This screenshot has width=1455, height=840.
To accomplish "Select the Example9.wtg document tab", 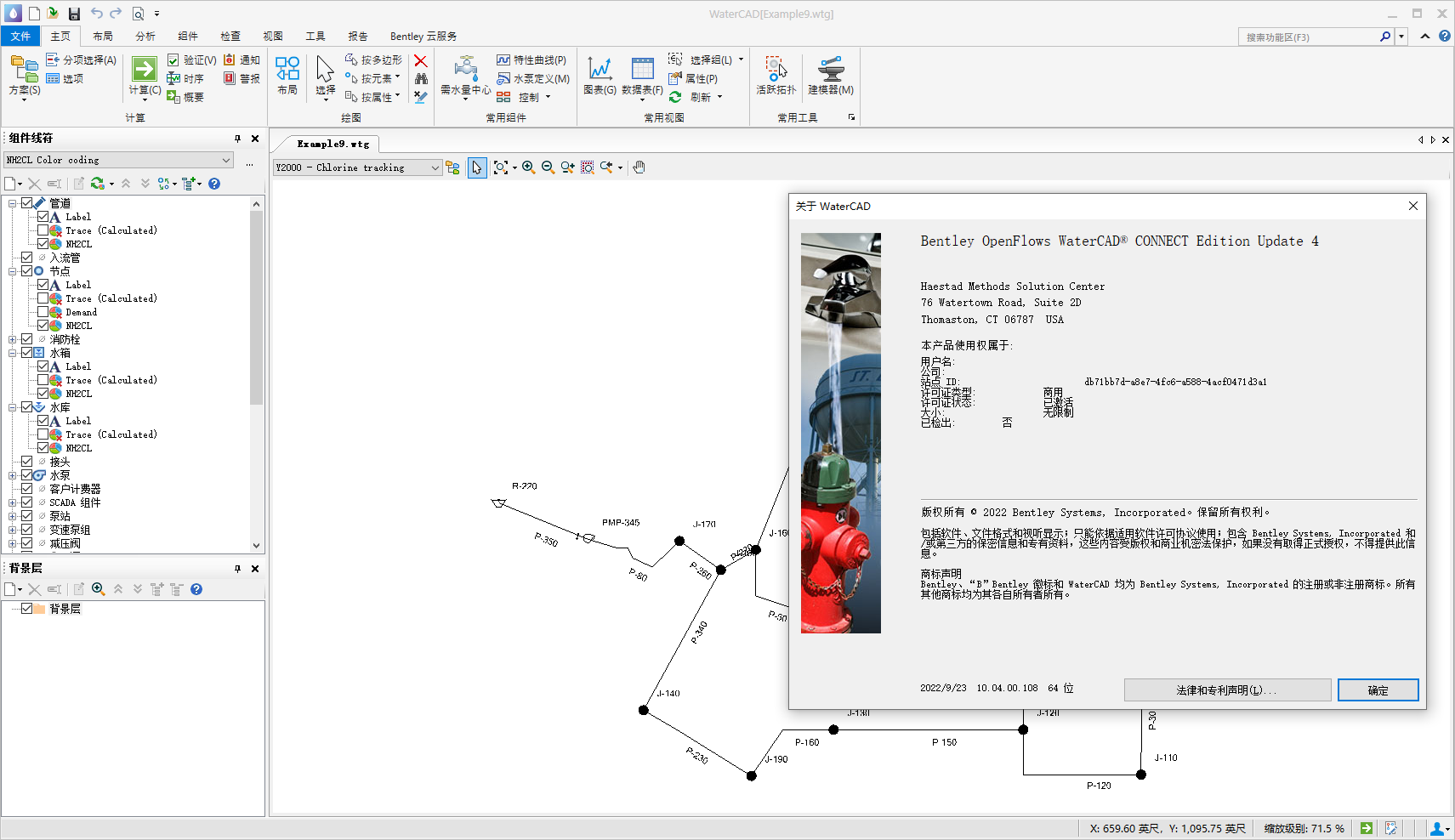I will tap(333, 144).
